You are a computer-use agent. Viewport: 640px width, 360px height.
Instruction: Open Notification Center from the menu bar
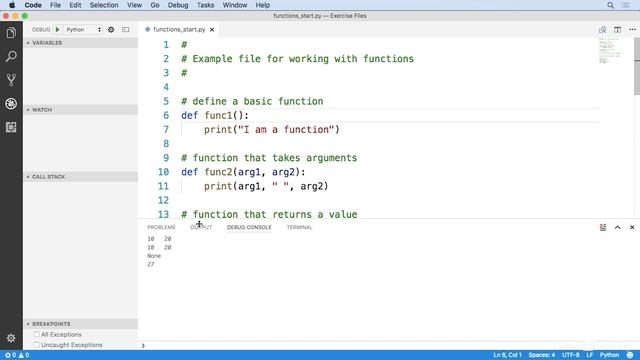(627, 5)
